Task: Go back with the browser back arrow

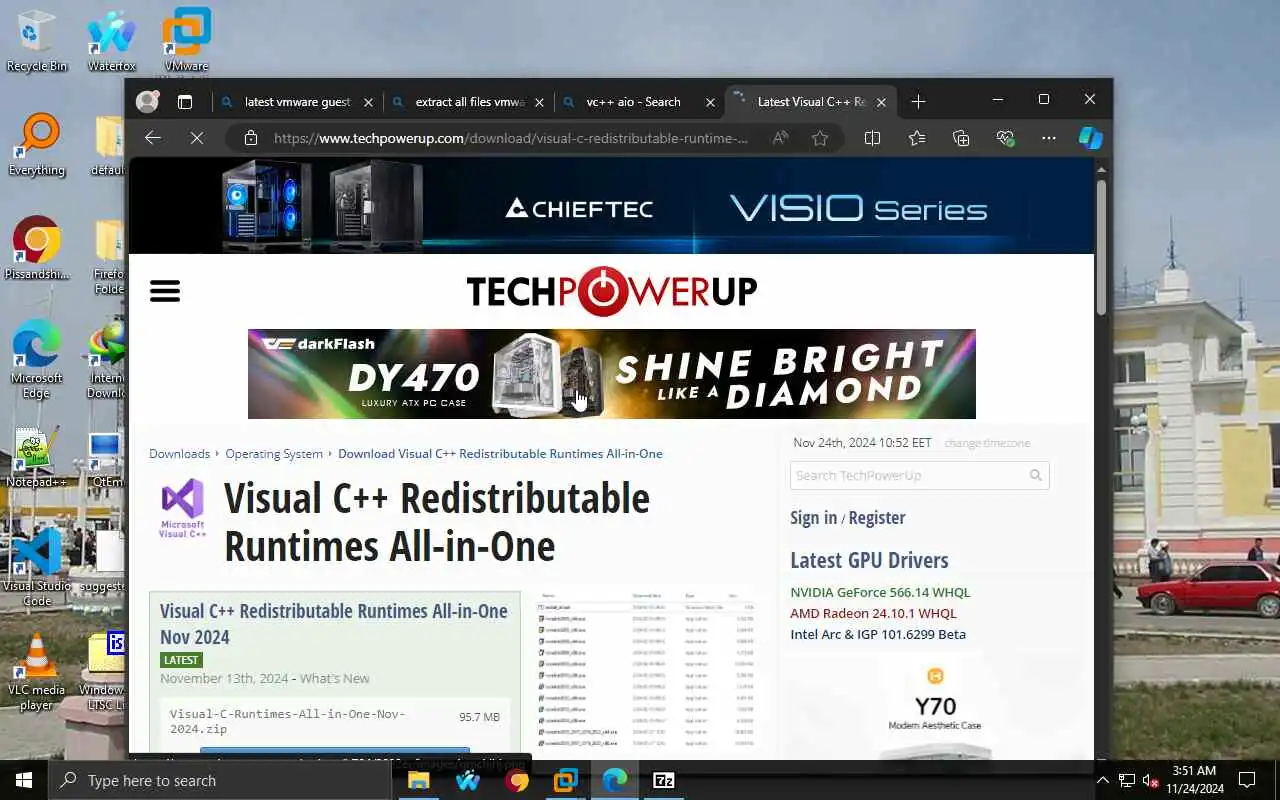Action: [153, 138]
